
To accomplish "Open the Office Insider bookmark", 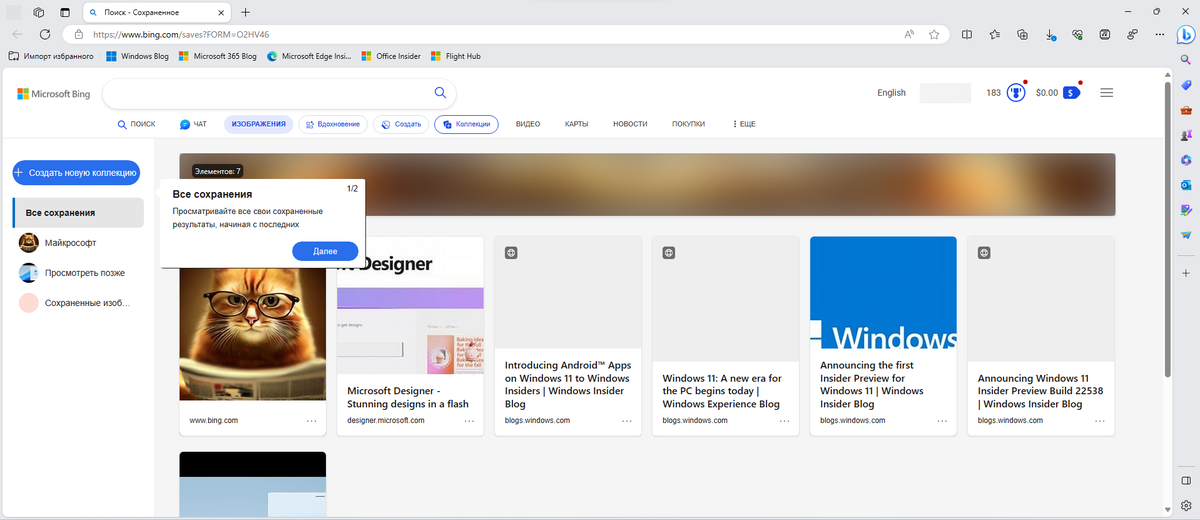I will point(391,56).
